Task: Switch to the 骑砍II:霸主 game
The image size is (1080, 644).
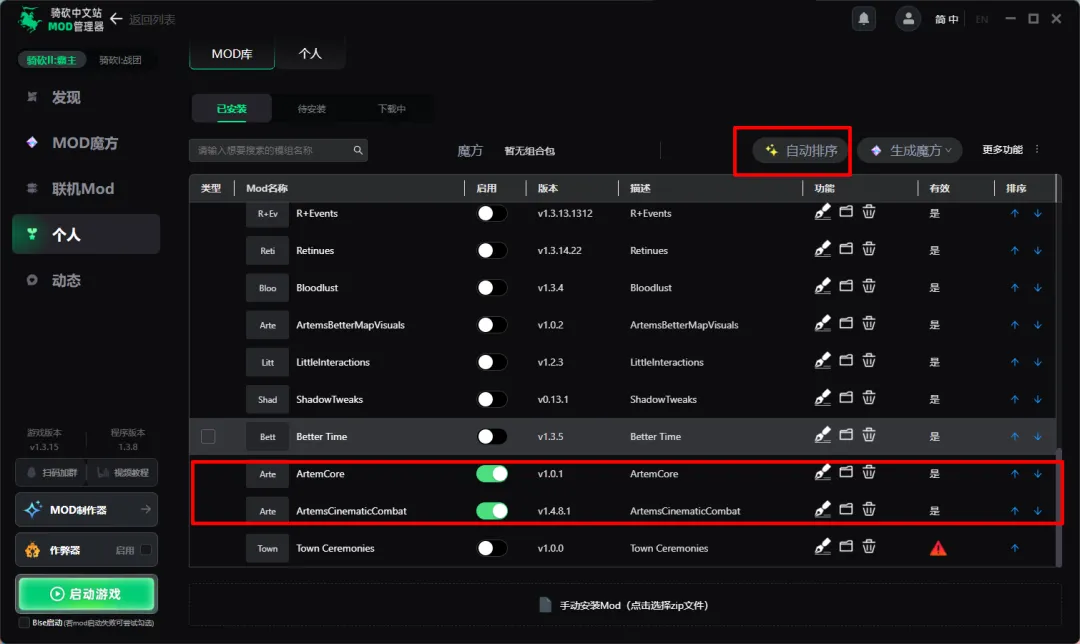Action: (52, 60)
